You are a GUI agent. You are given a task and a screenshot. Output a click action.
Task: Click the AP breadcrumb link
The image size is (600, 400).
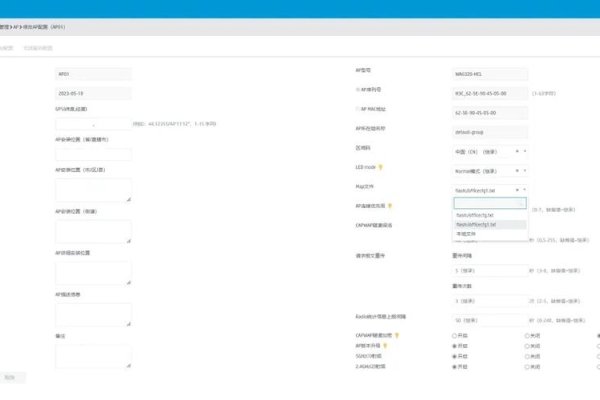pos(15,27)
